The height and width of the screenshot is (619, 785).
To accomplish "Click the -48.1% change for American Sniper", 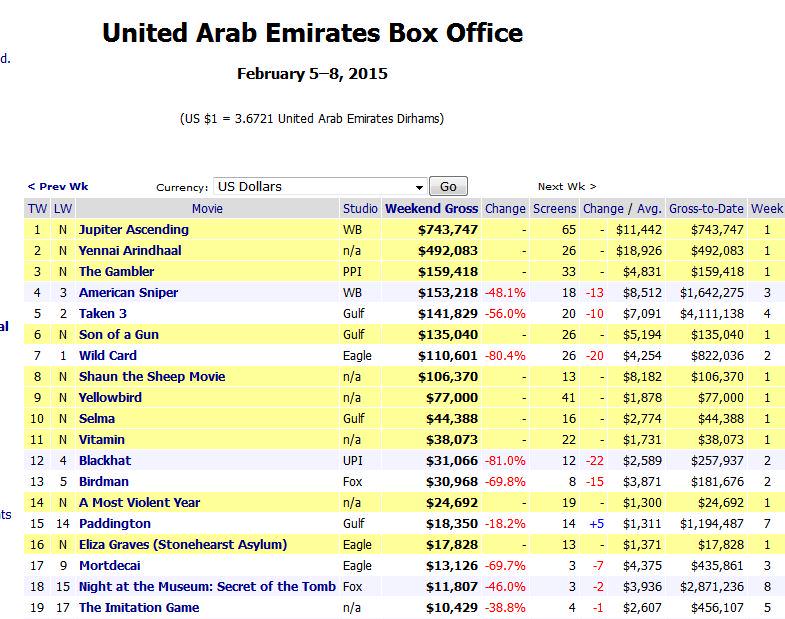I will pos(505,292).
